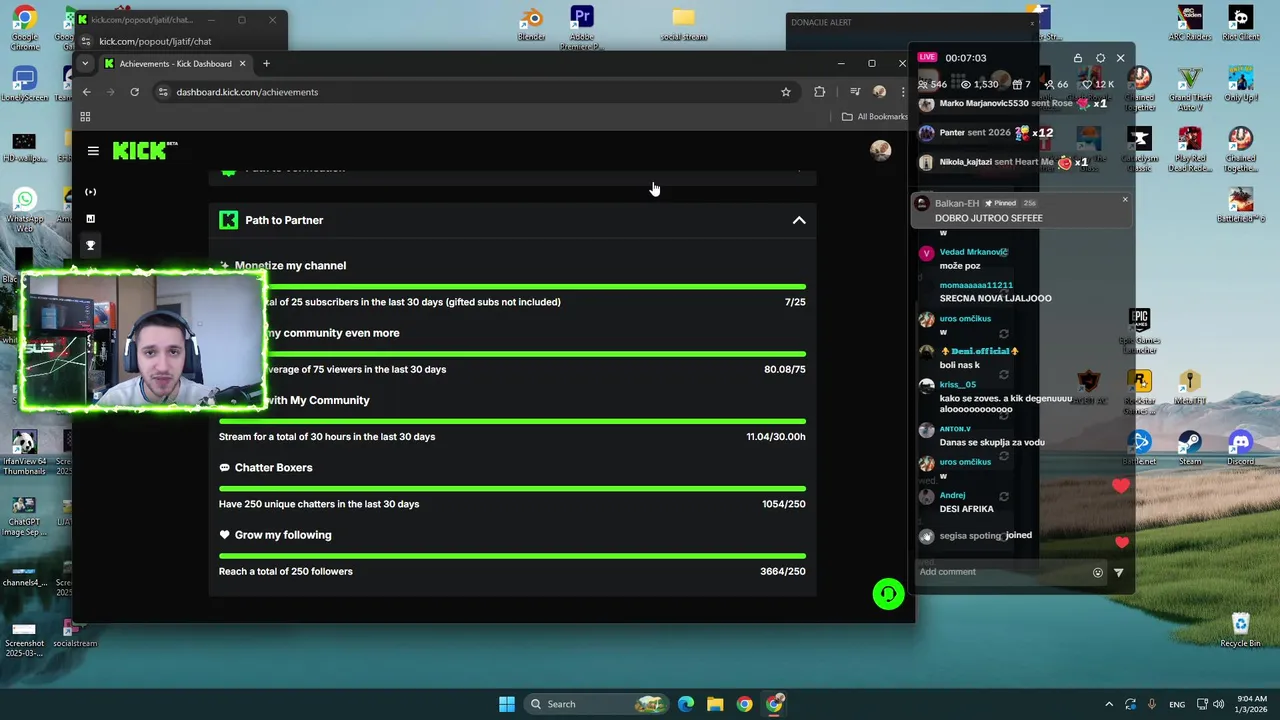Screen dimensions: 1280x720
Task: Click Chrome profile avatar in toolbar
Action: (879, 92)
